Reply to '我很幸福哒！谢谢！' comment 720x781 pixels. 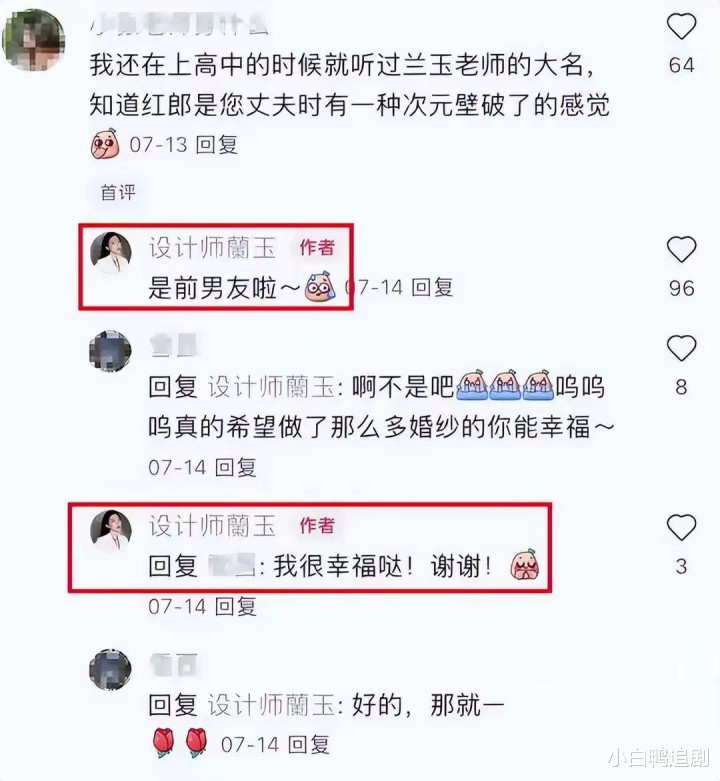click(x=236, y=606)
